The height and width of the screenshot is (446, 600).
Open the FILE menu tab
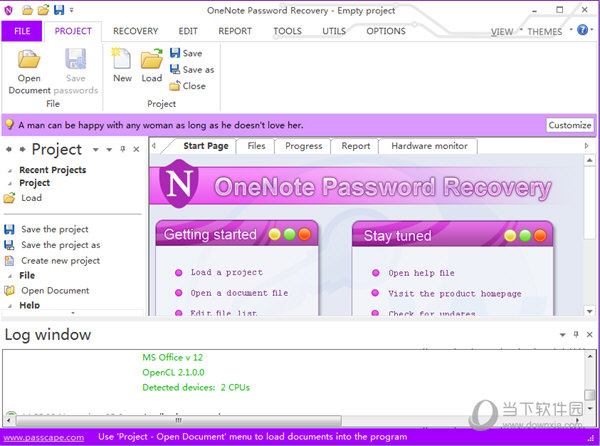tap(22, 31)
